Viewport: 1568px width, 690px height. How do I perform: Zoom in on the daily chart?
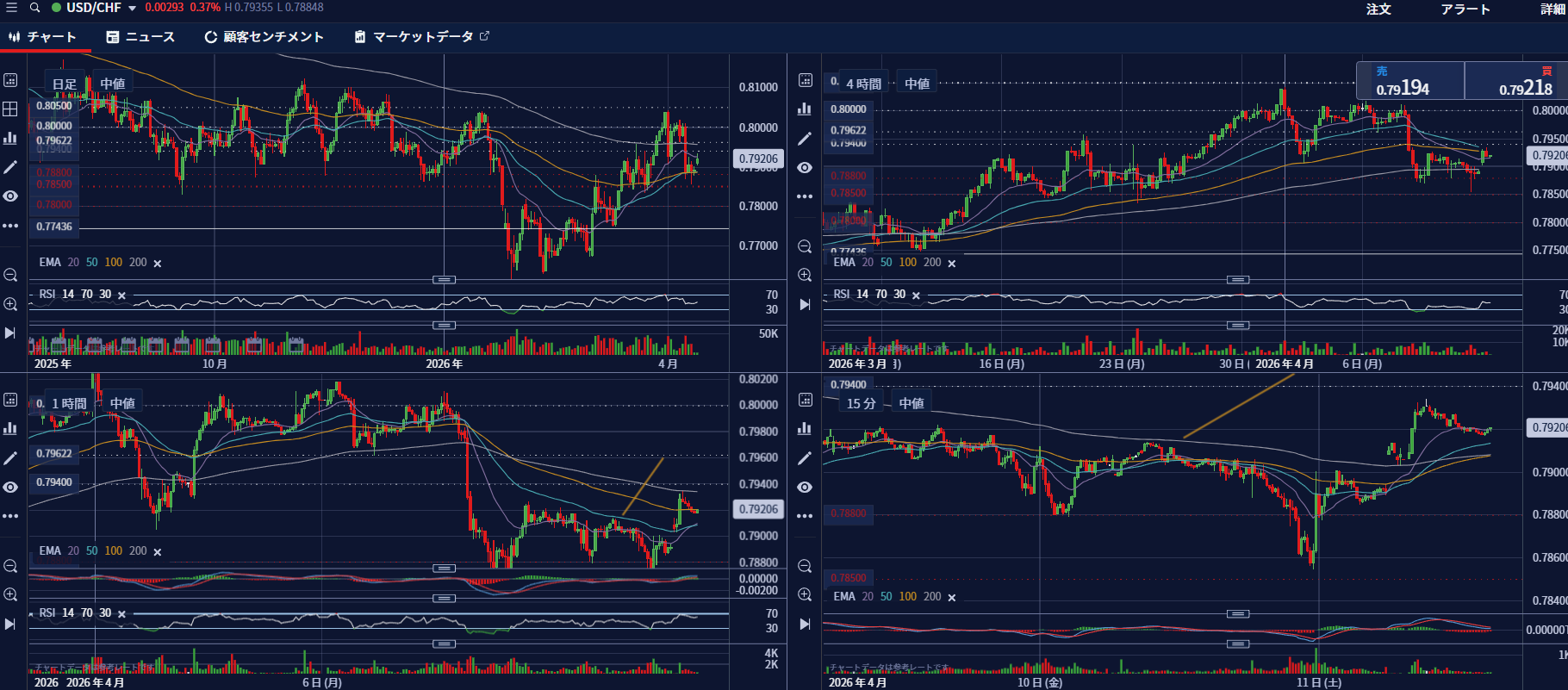click(x=10, y=304)
